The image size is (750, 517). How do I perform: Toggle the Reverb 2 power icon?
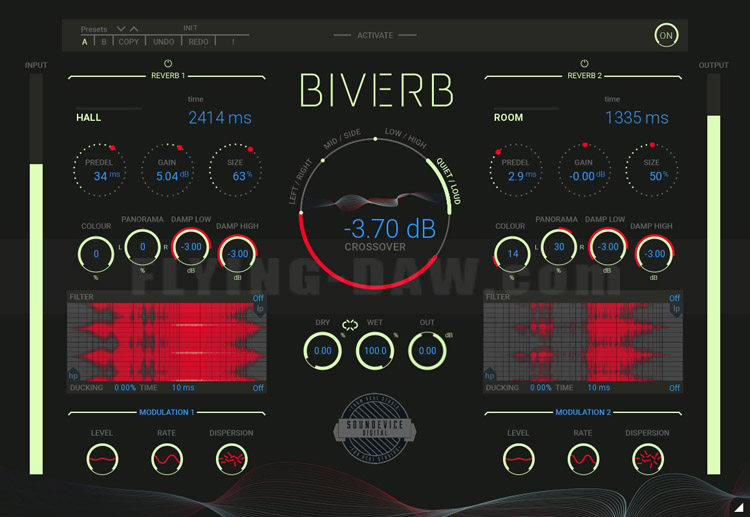584,63
